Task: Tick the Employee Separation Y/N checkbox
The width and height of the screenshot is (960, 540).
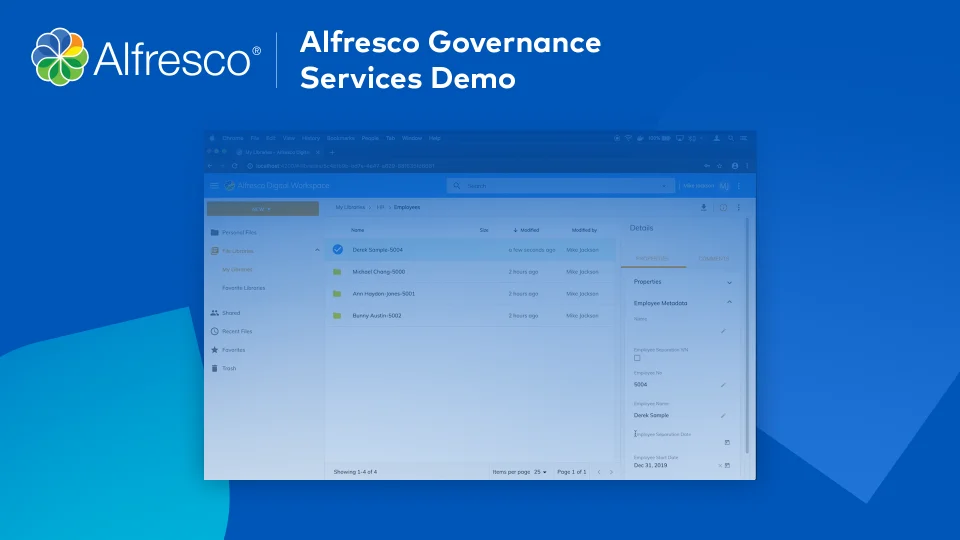Action: (637, 358)
